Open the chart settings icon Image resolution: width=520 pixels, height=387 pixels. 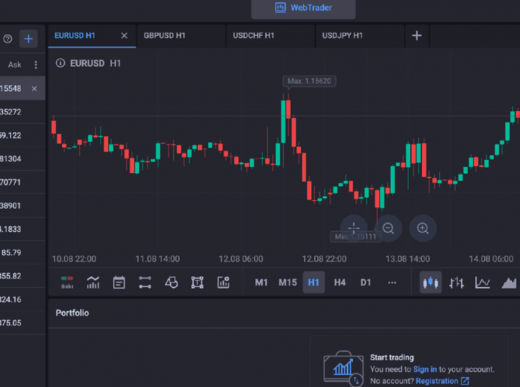(x=223, y=283)
